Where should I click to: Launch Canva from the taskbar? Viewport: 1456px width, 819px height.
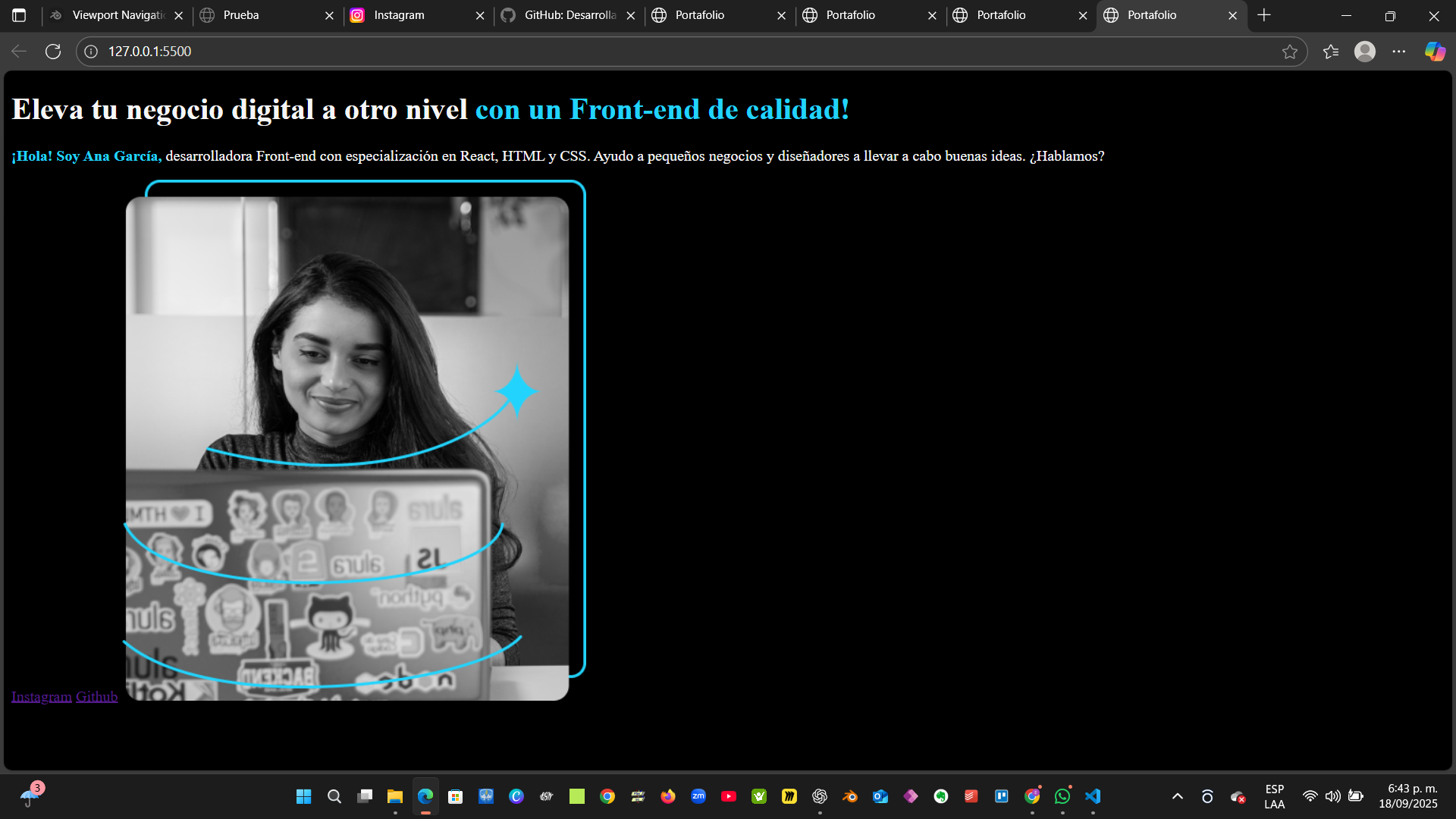coord(516,796)
